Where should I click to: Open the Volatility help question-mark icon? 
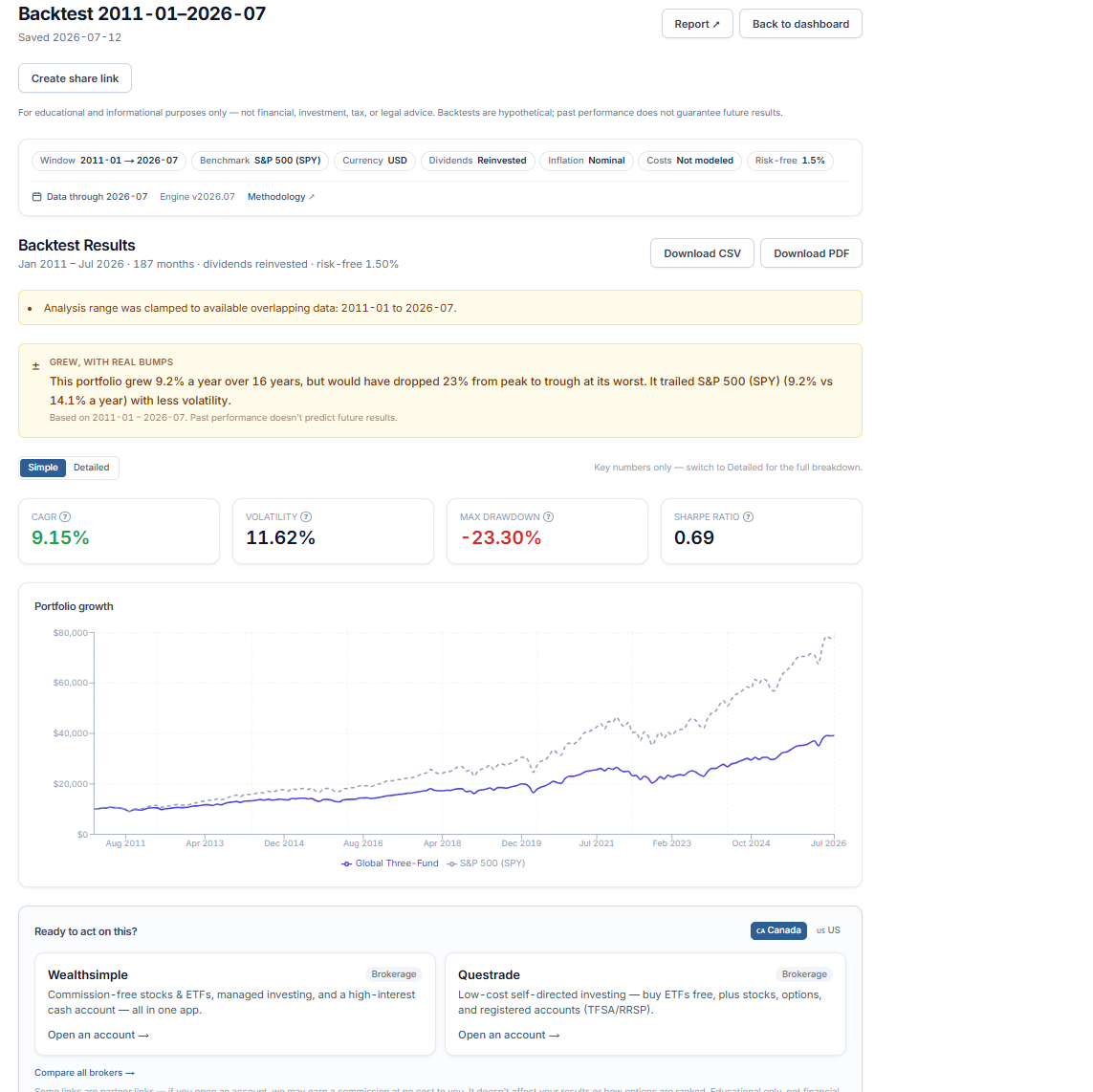click(306, 517)
